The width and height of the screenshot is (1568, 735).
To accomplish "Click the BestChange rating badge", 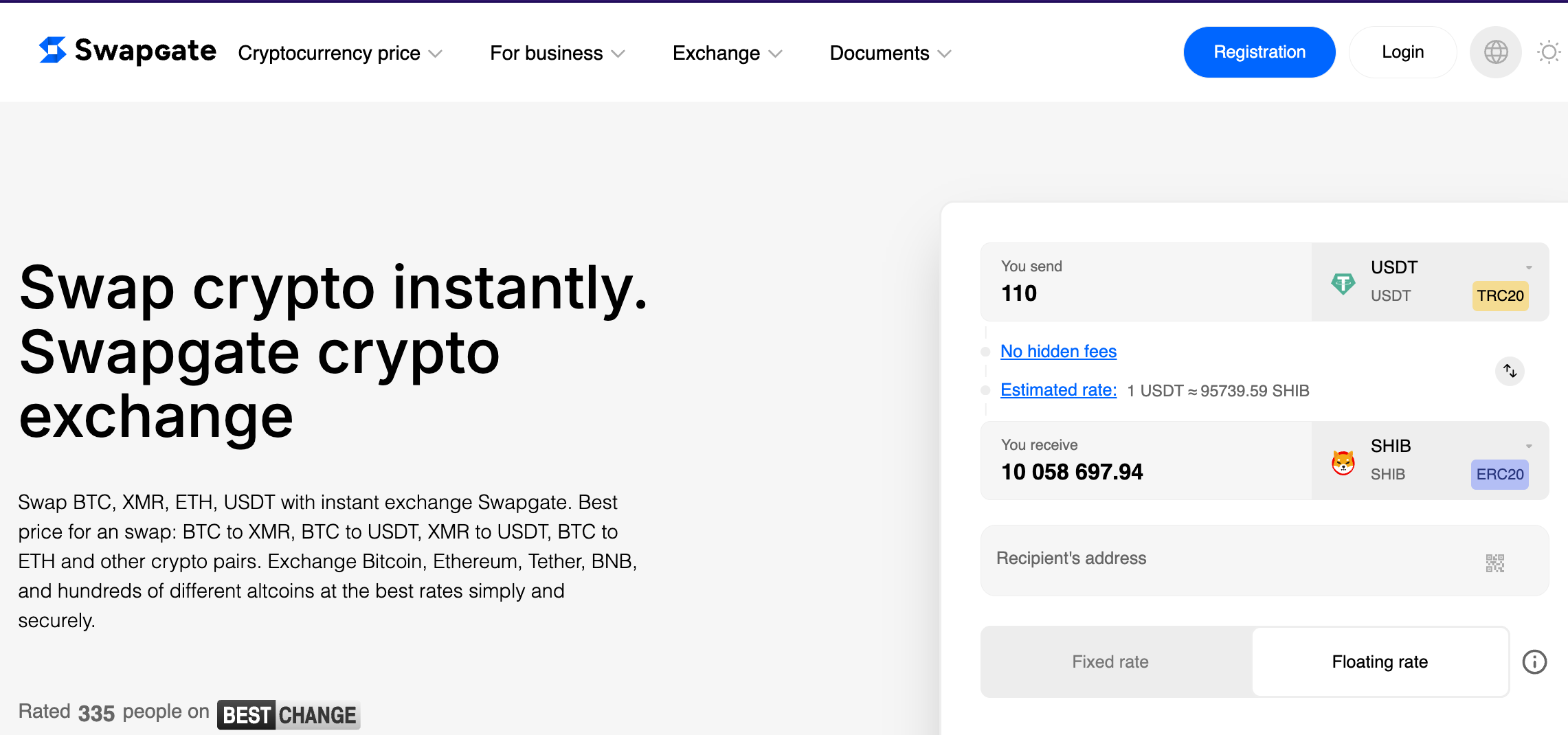I will tap(289, 715).
